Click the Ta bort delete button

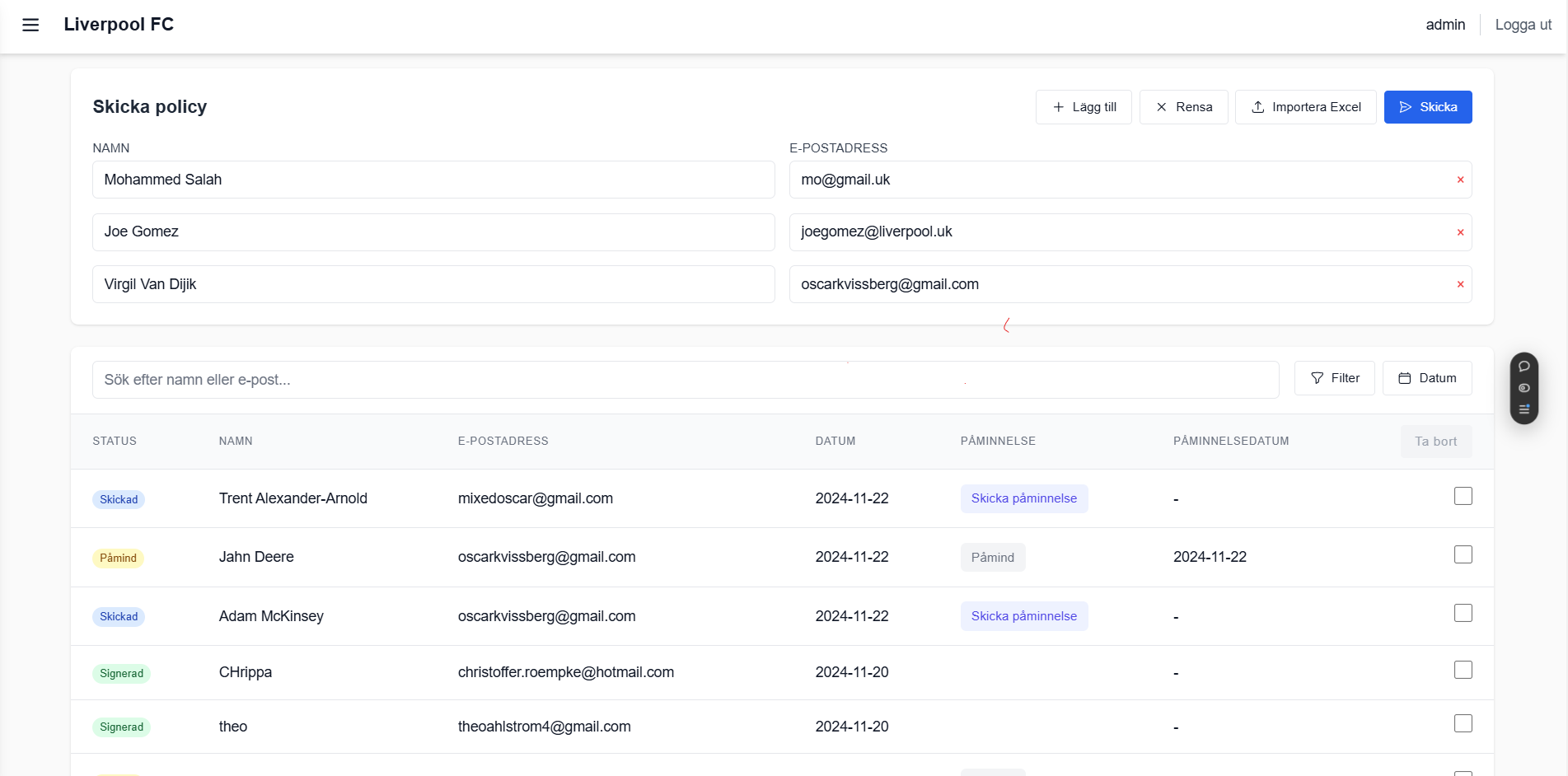click(x=1436, y=442)
